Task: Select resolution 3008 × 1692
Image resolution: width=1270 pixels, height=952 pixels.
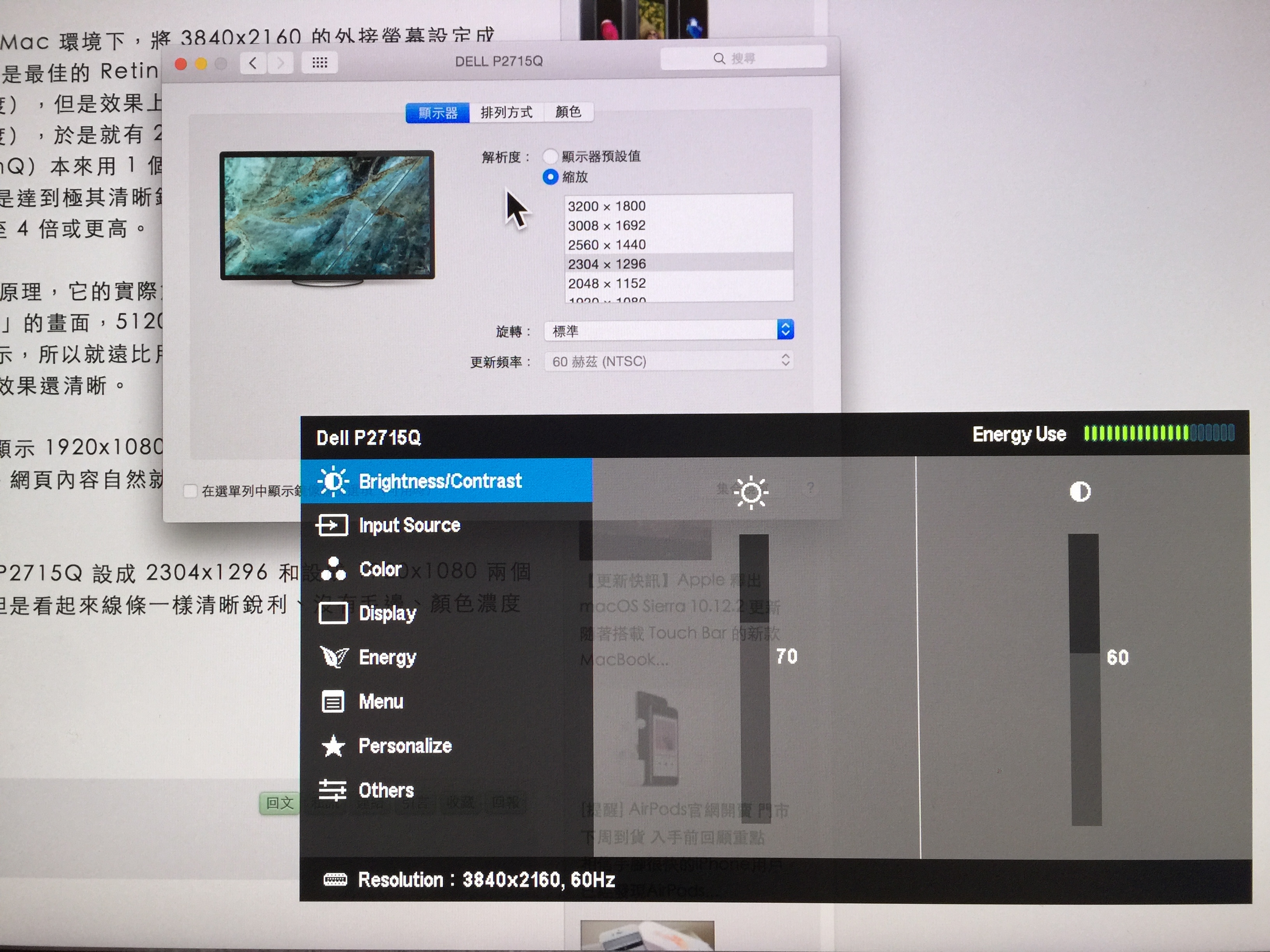Action: click(x=679, y=226)
